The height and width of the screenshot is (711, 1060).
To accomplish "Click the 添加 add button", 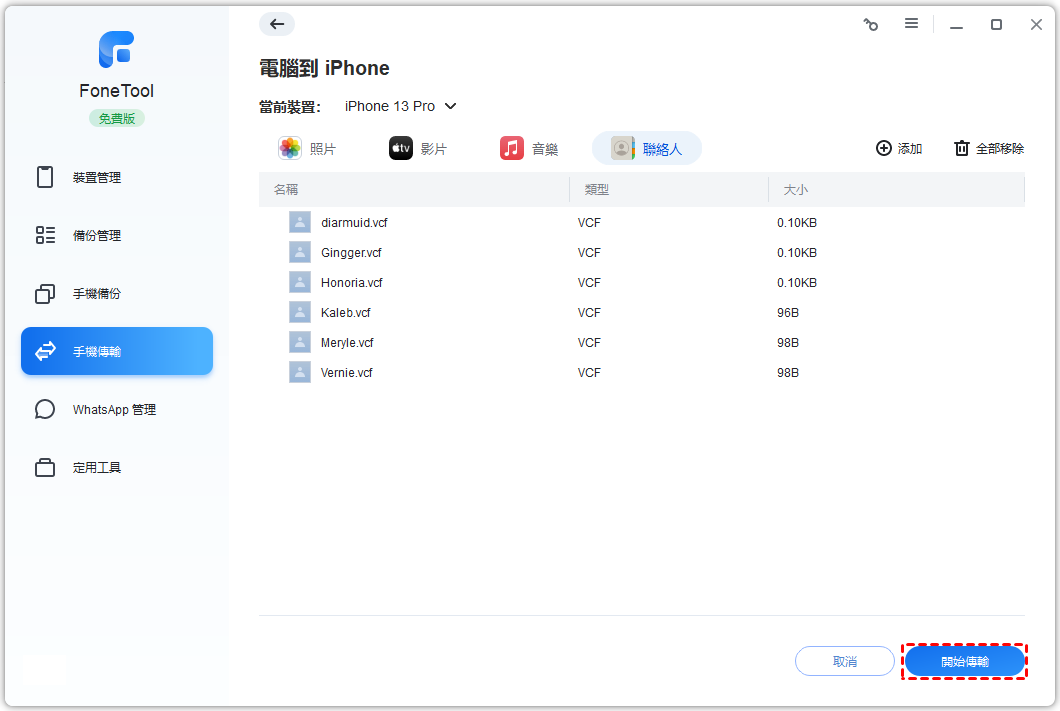I will 899,149.
